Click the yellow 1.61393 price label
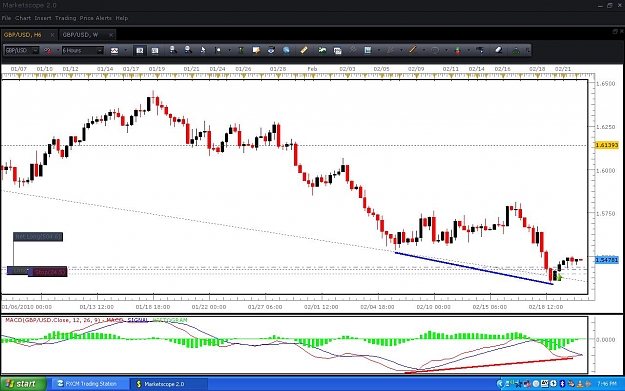 pos(606,145)
